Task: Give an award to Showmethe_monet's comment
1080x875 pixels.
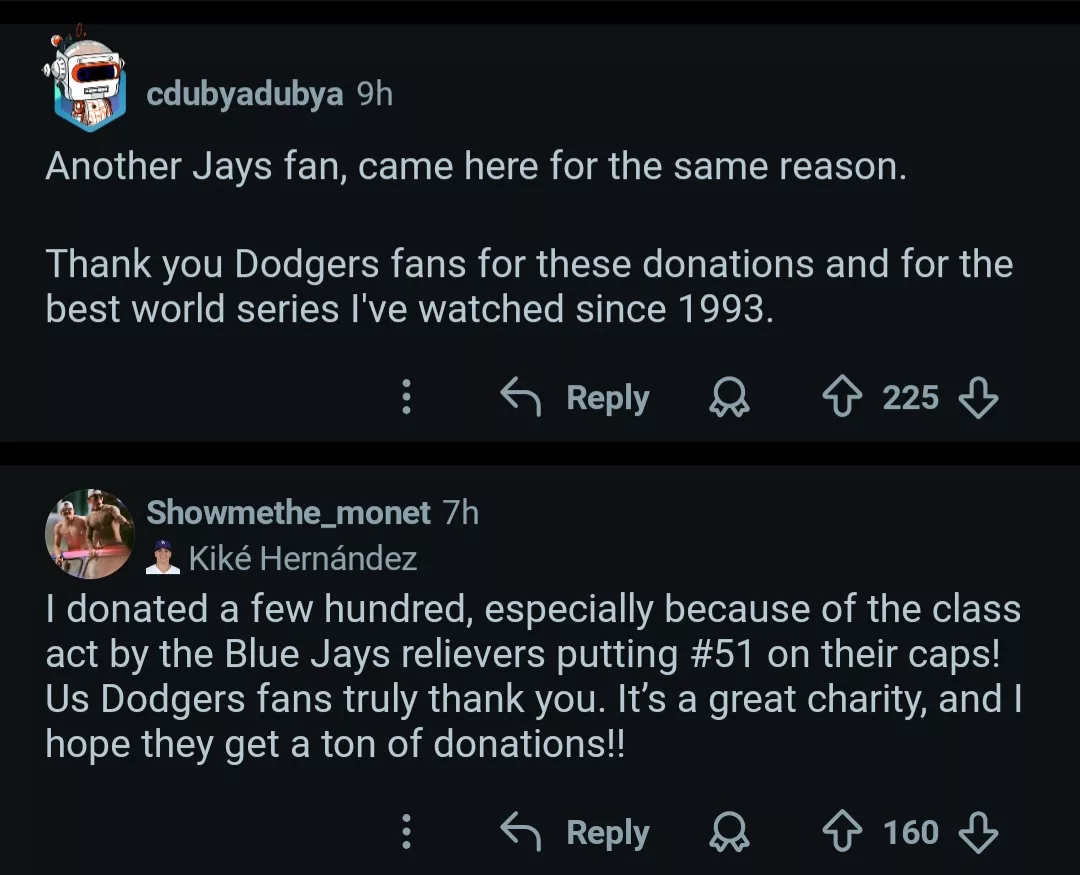Action: [x=729, y=832]
